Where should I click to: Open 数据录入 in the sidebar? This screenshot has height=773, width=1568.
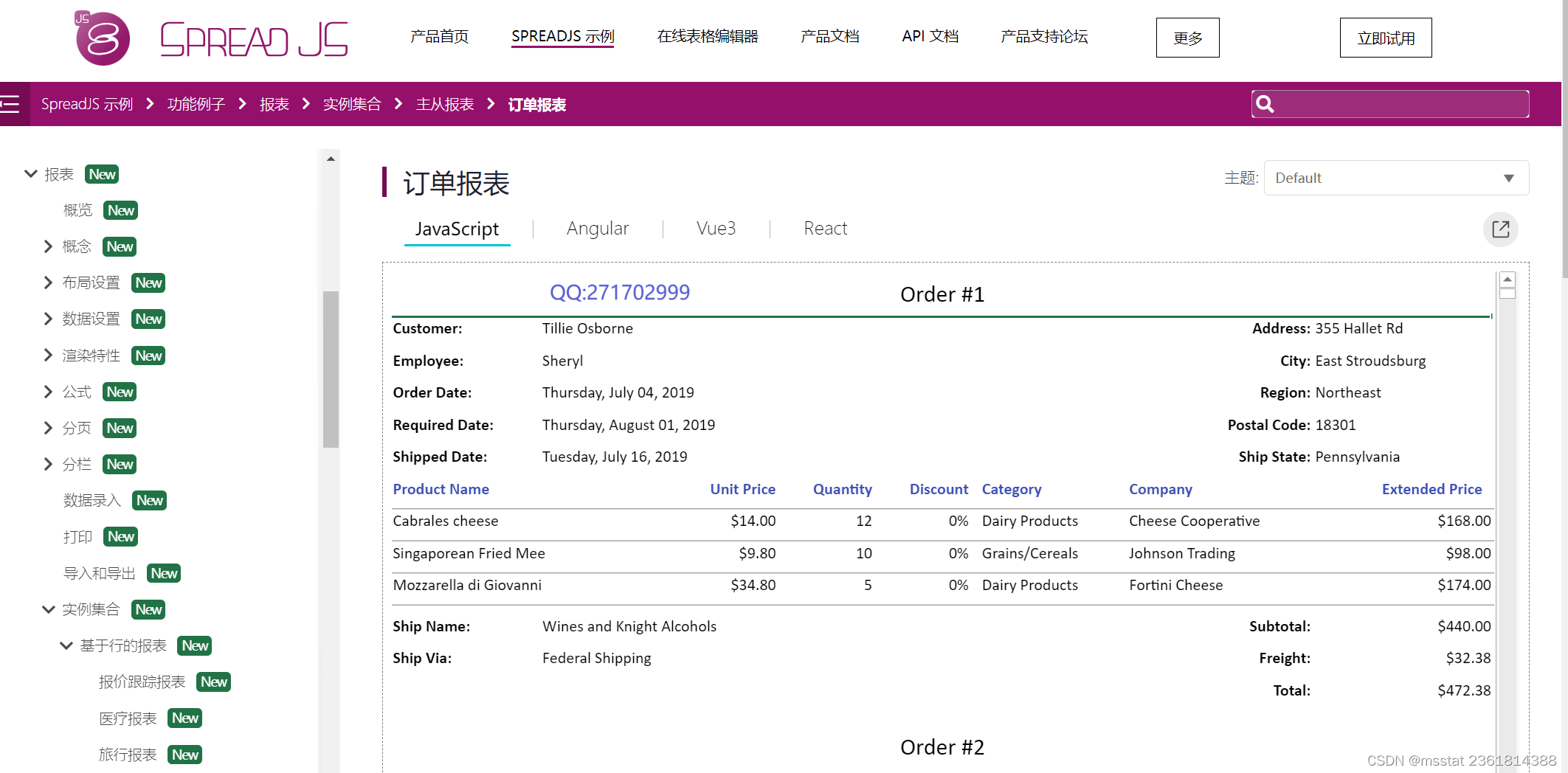(92, 500)
